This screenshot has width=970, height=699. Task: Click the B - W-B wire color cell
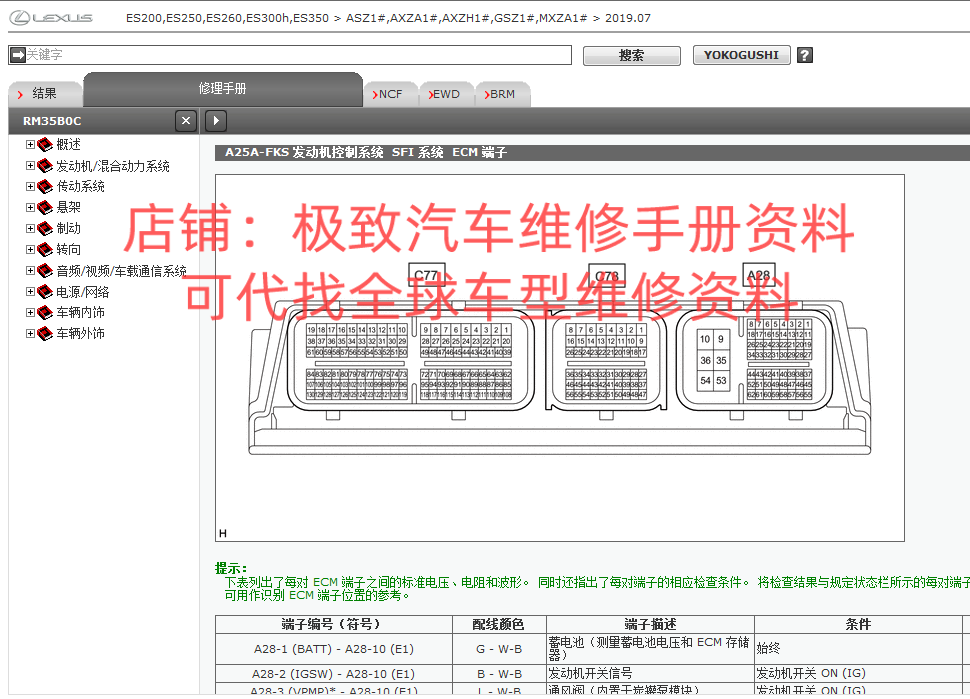pyautogui.click(x=499, y=674)
